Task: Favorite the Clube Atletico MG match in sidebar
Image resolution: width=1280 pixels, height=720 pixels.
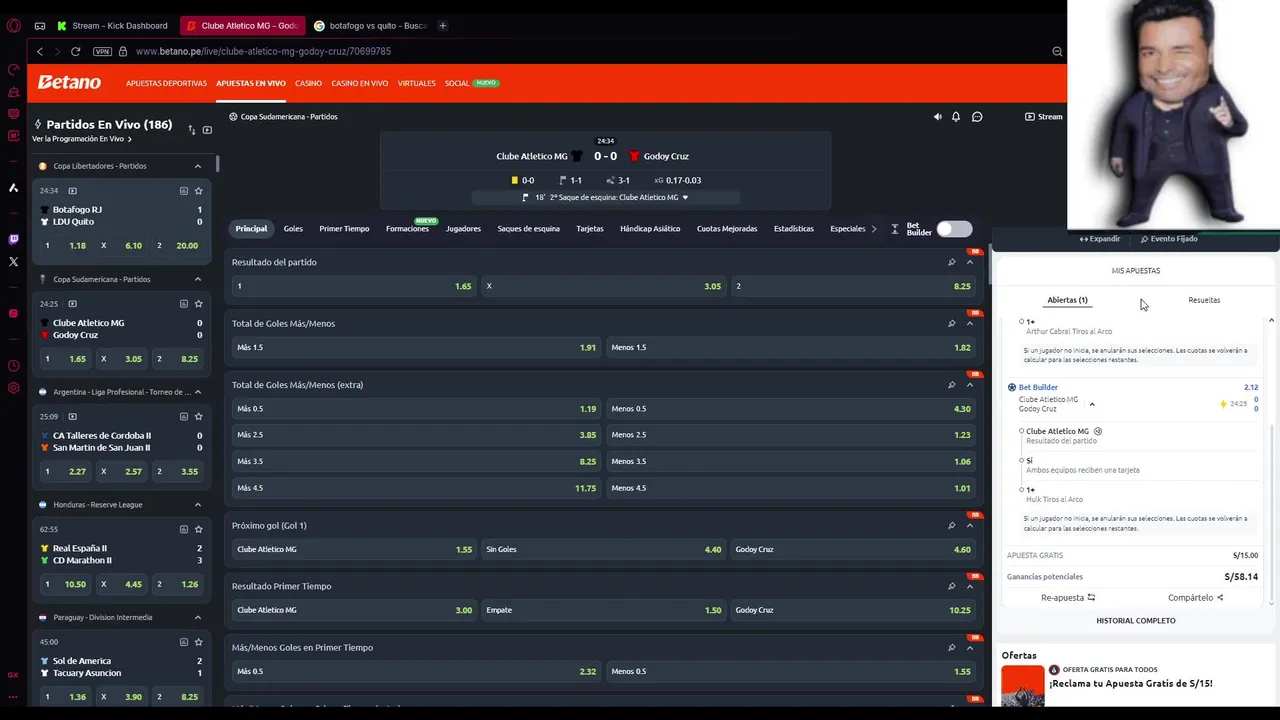Action: coord(199,304)
